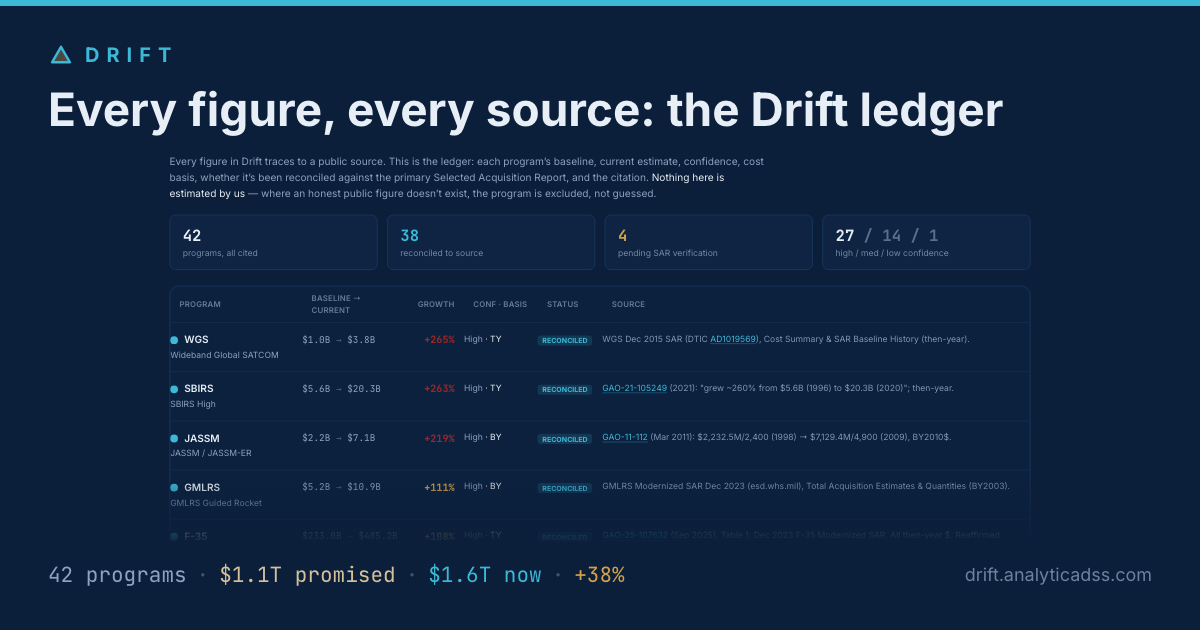Click the Drift triangle logo icon
Image resolution: width=1200 pixels, height=630 pixels.
(x=61, y=55)
